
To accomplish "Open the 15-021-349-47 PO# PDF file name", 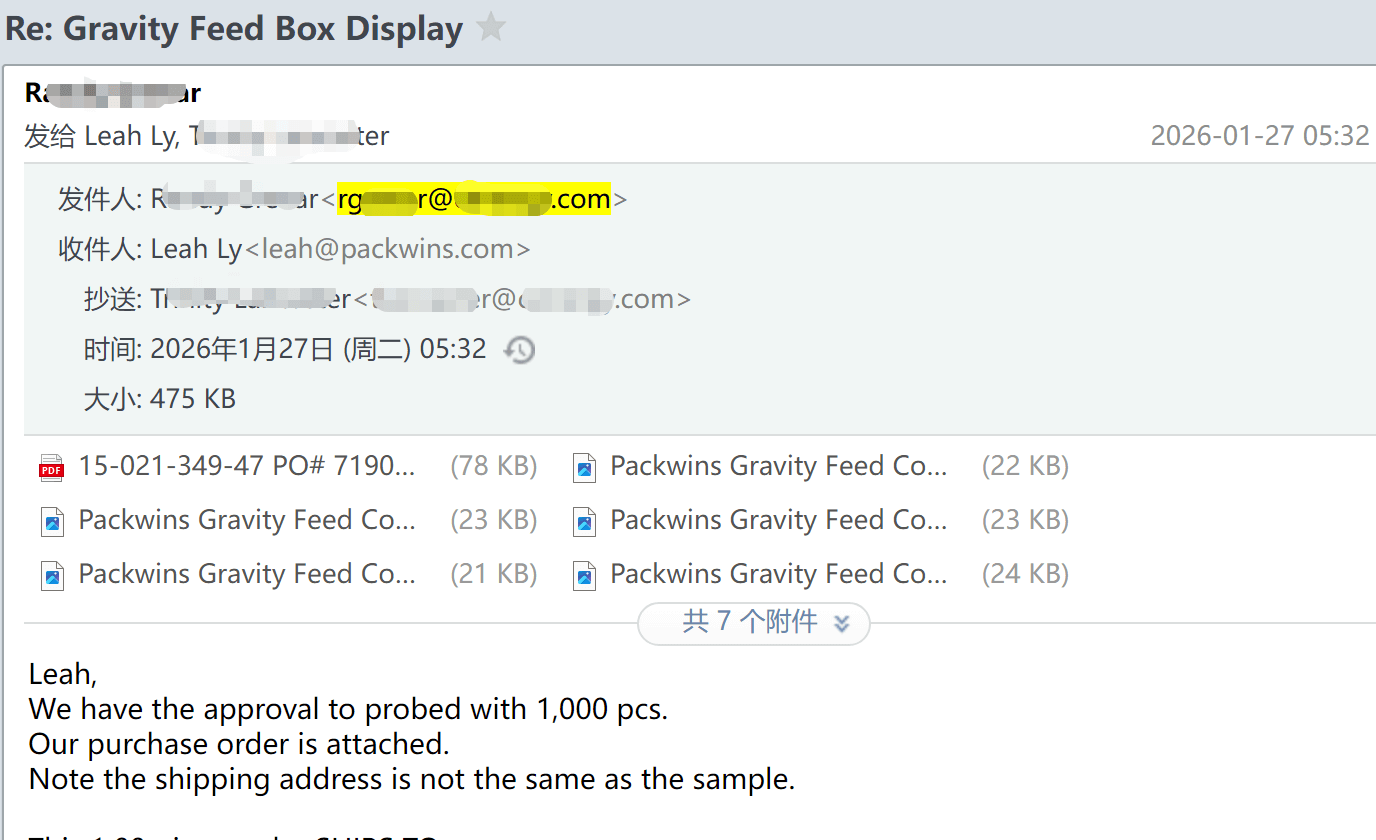I will pos(246,466).
